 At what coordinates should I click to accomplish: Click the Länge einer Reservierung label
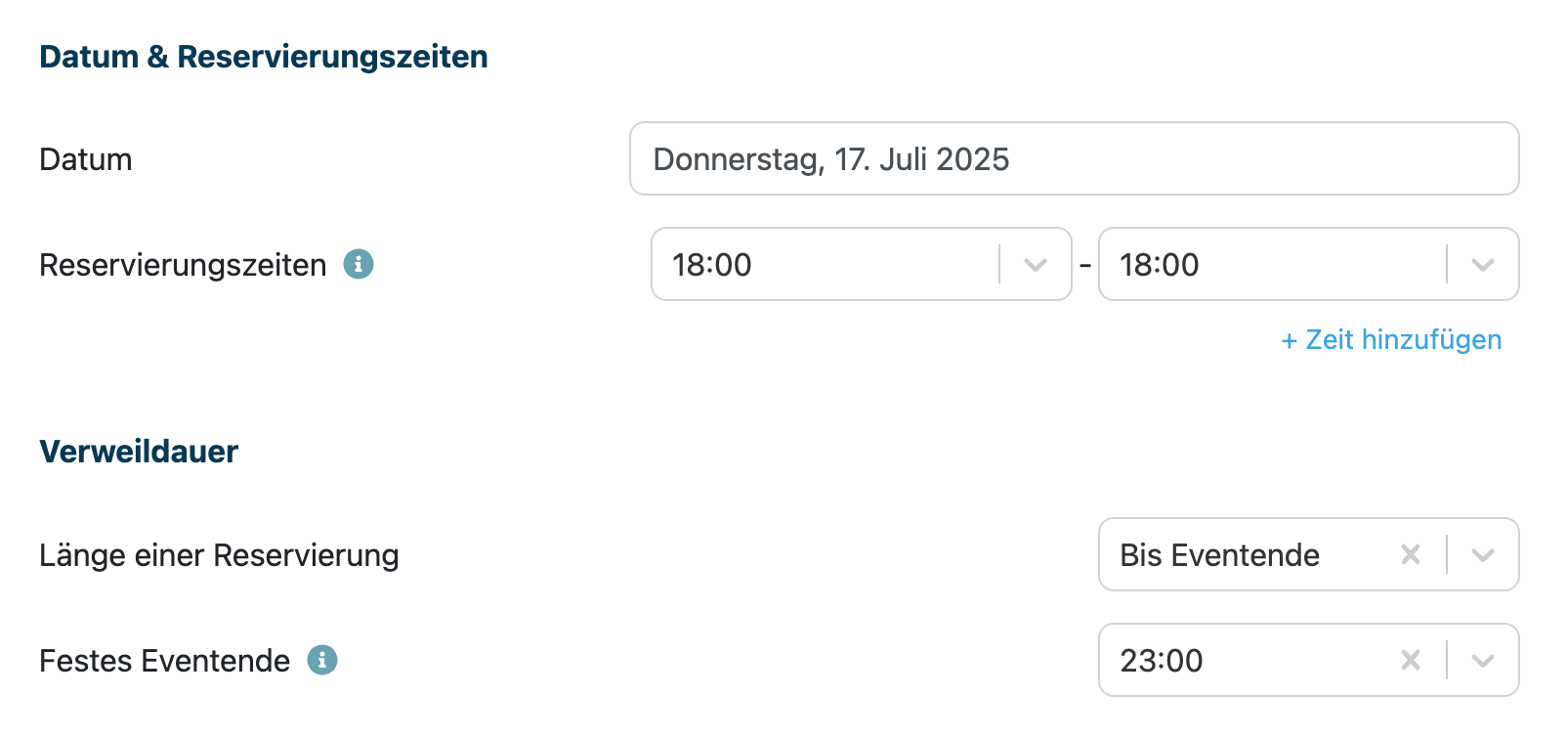[x=219, y=555]
